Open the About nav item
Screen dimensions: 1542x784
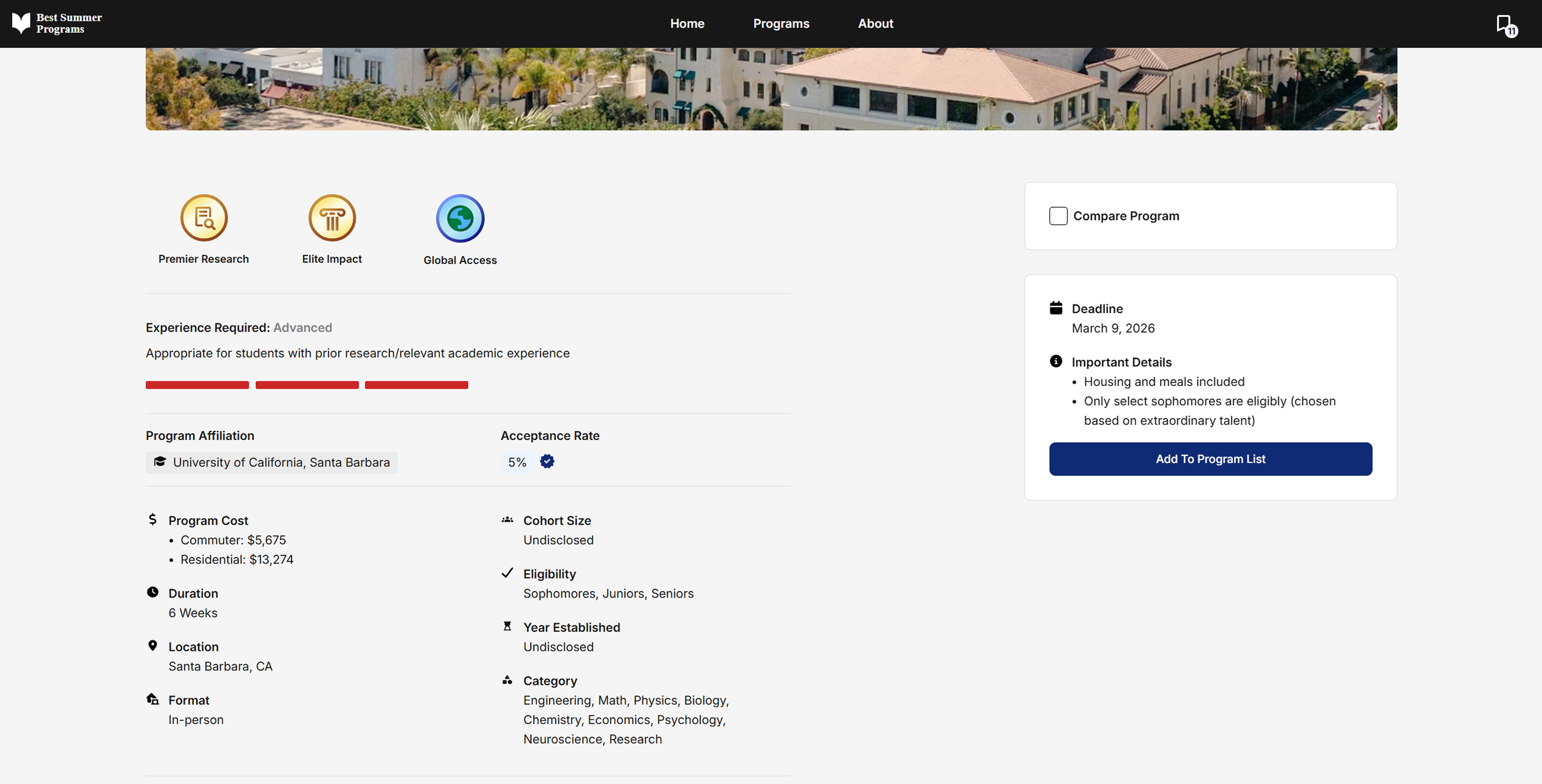pyautogui.click(x=876, y=23)
